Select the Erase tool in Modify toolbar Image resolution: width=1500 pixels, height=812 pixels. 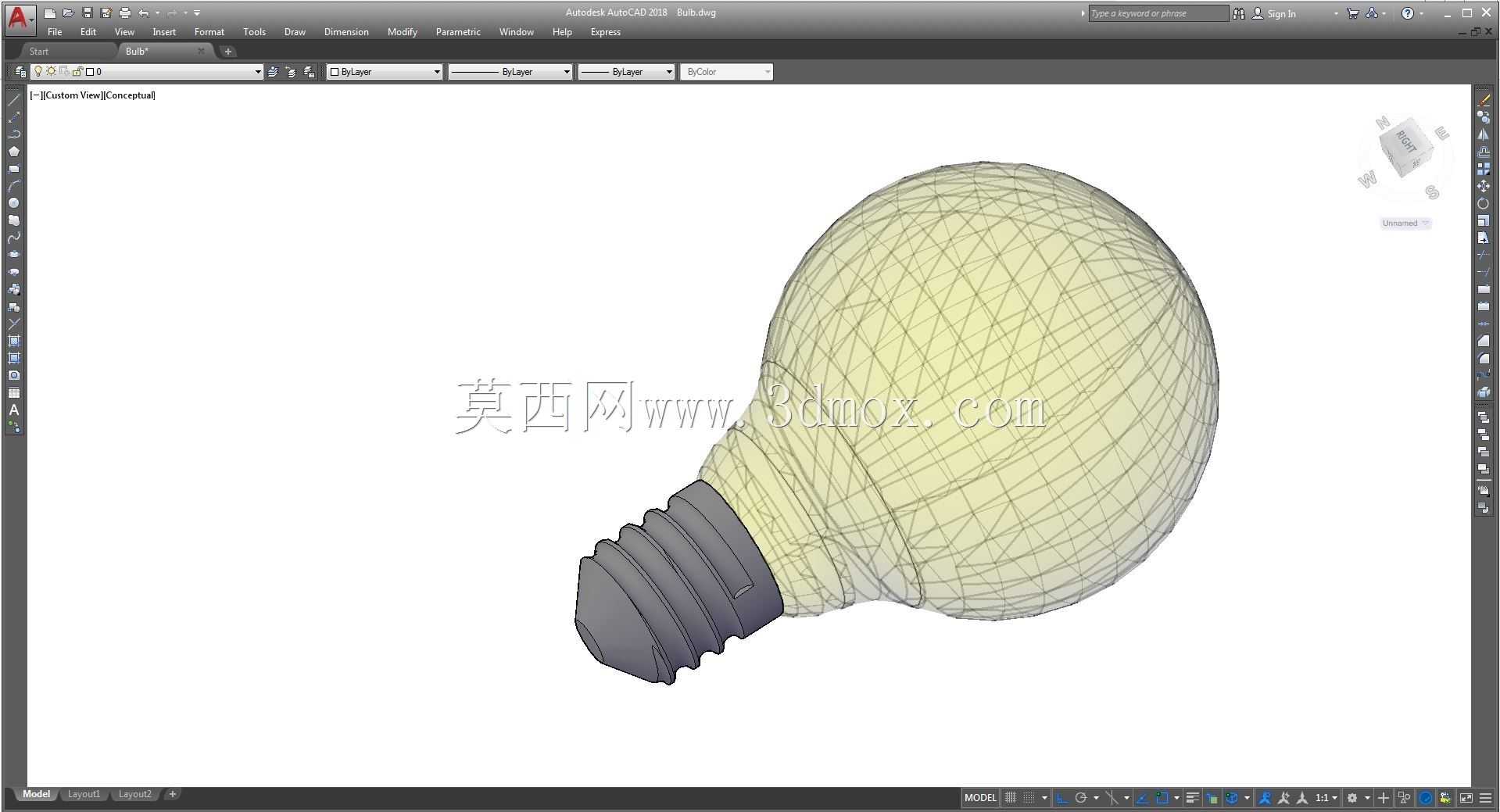pyautogui.click(x=1484, y=99)
